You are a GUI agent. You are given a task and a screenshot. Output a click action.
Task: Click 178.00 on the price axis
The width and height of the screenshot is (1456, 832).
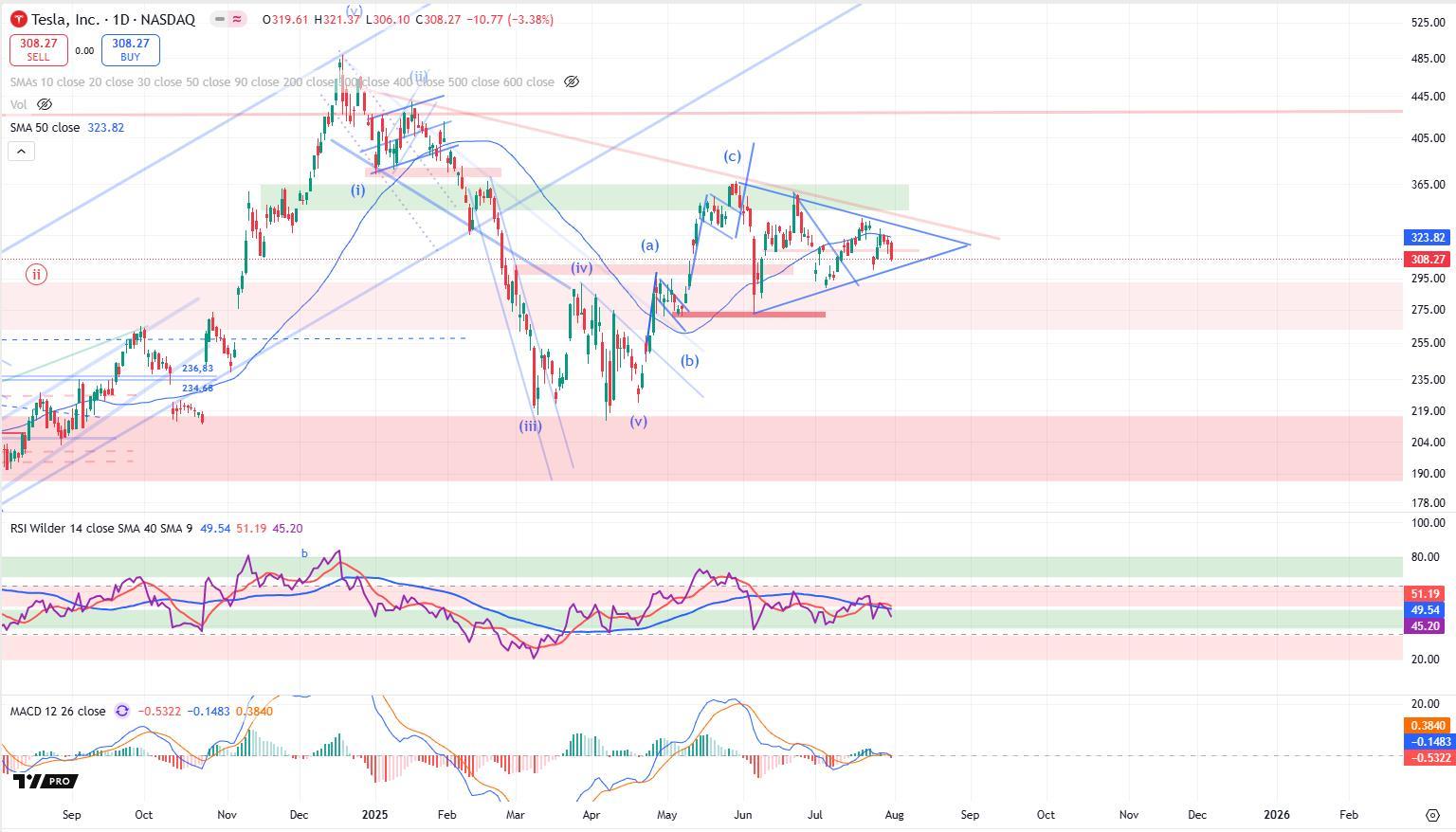pos(1428,503)
